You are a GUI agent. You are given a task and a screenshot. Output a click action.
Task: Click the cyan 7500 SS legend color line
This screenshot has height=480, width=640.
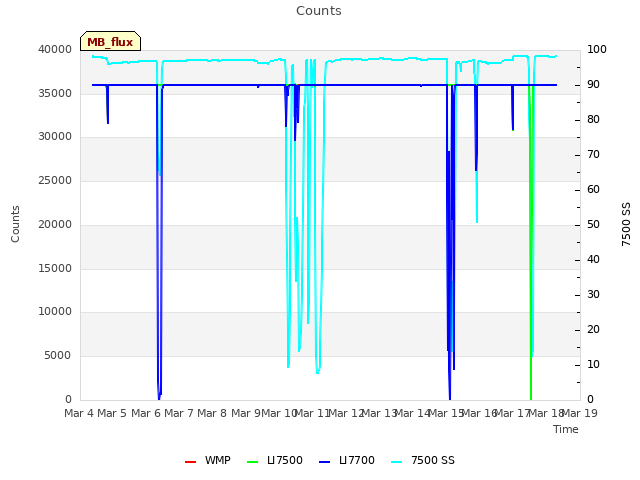click(396, 462)
